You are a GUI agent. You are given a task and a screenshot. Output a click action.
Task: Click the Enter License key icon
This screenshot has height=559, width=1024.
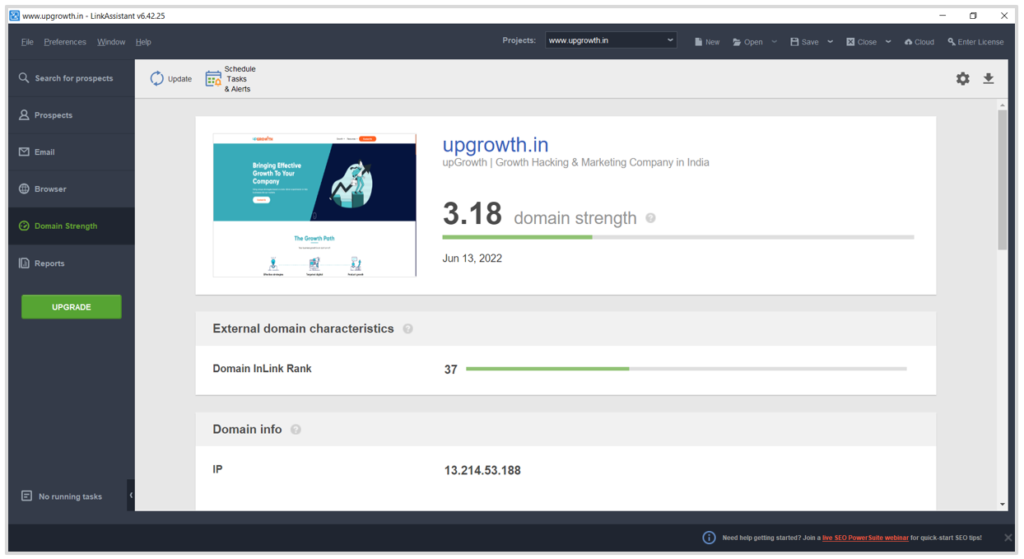(952, 42)
